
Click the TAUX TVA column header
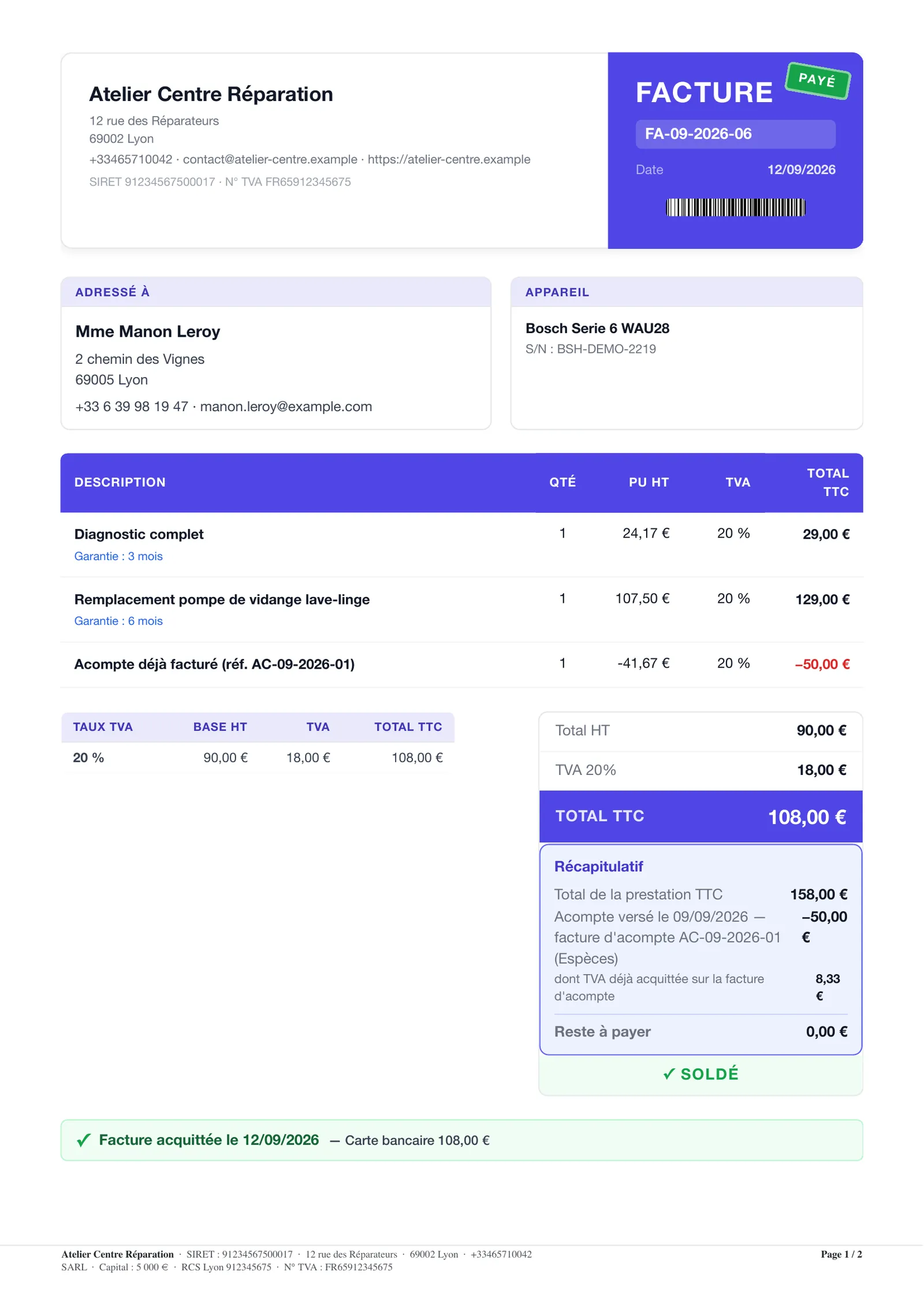[103, 727]
